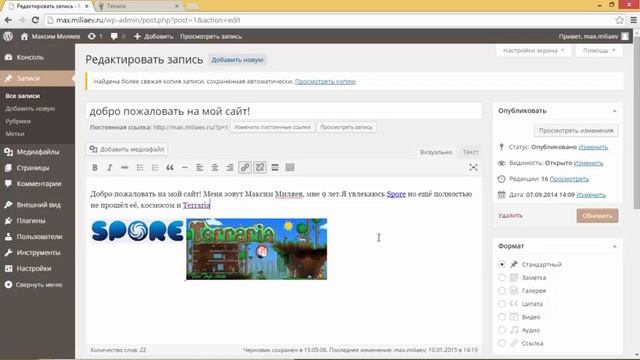Screen dimensions: 640x360
Task: Insert a numbered list
Action: [x=155, y=167]
